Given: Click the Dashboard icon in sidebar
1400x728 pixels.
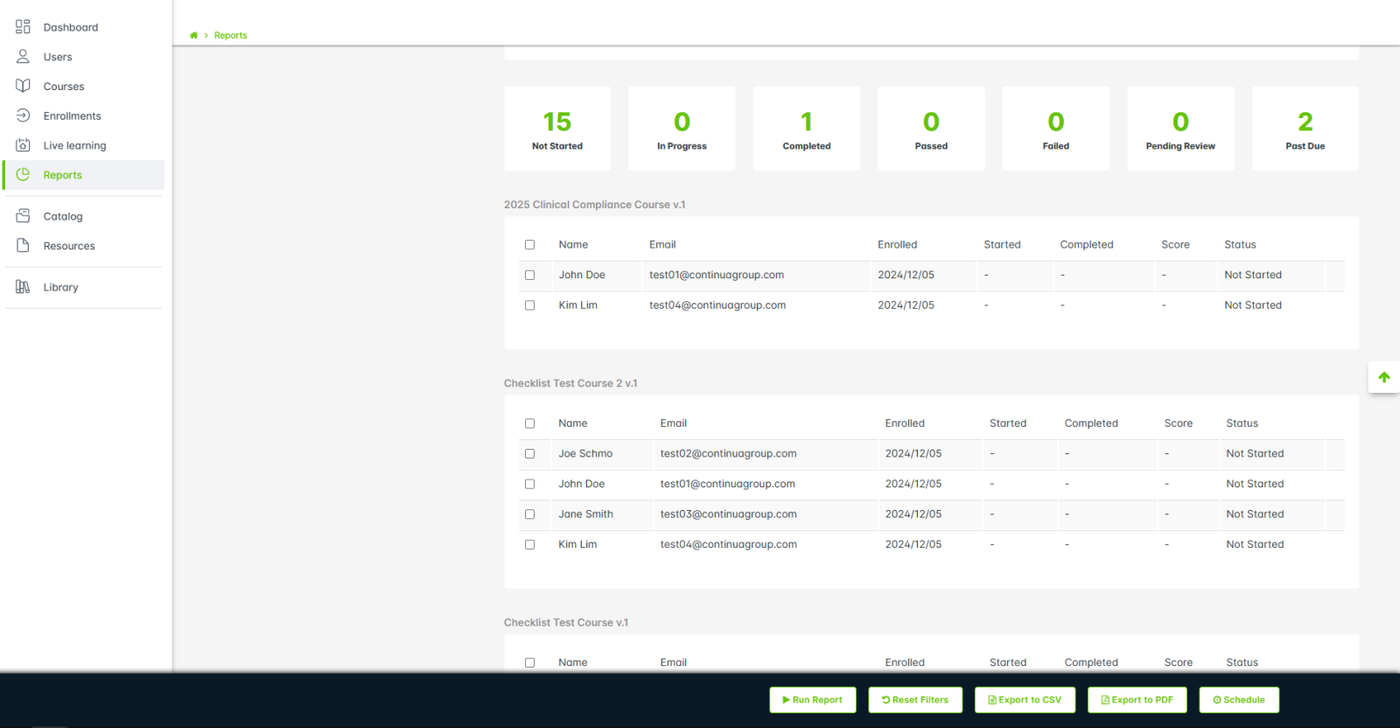Looking at the screenshot, I should (x=23, y=27).
